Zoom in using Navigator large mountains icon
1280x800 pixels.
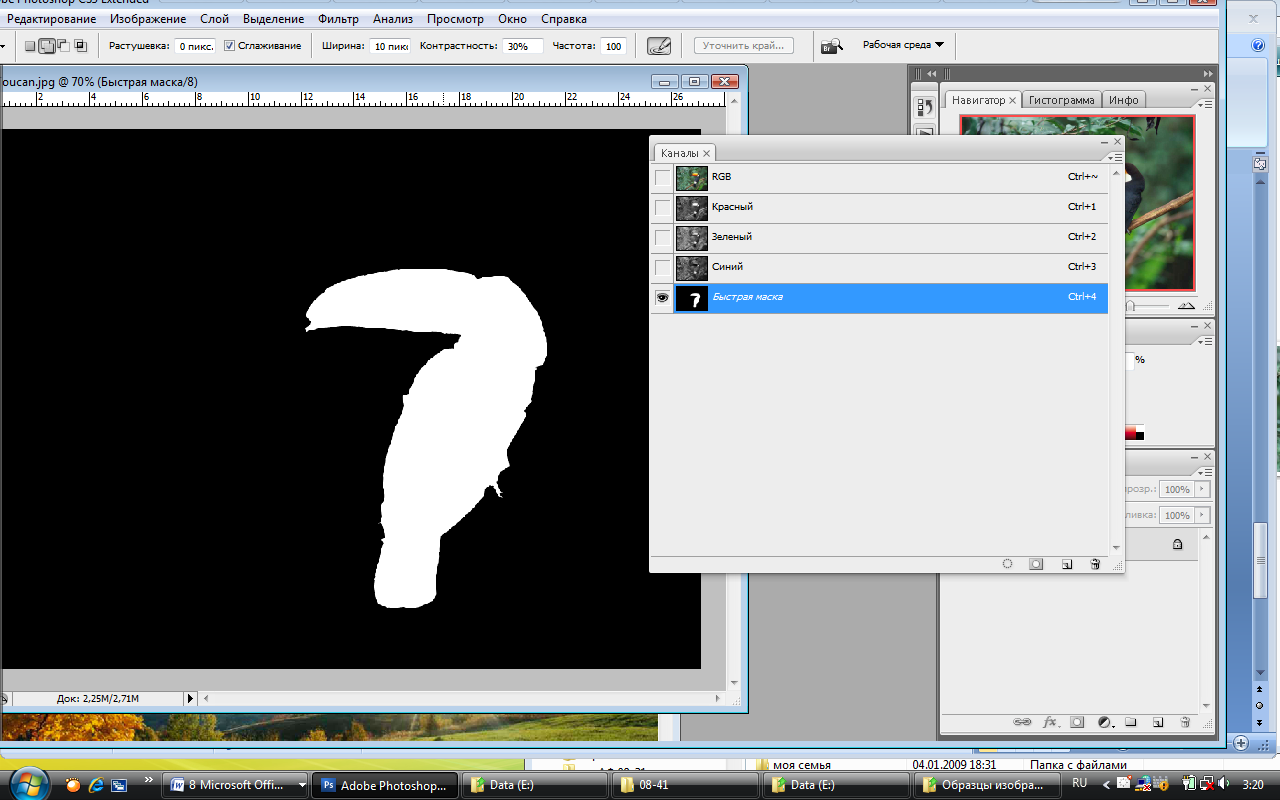coord(1186,305)
